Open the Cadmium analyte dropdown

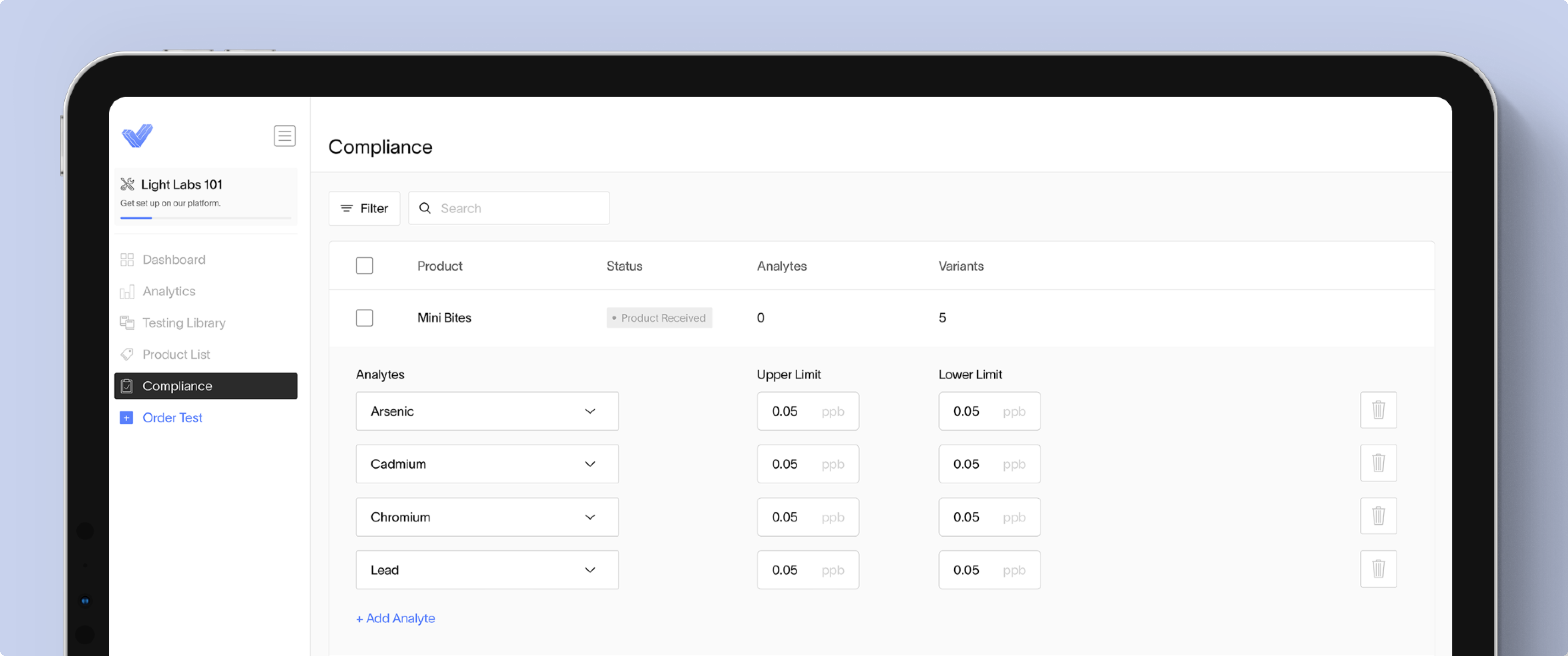(x=487, y=464)
